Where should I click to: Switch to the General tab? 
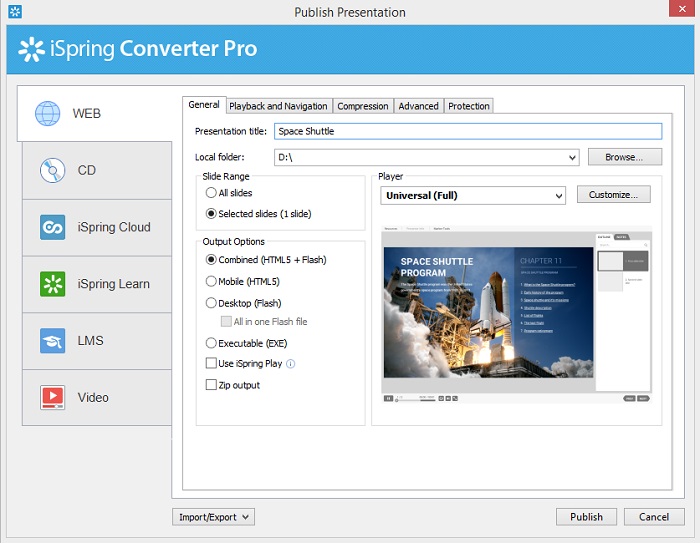(204, 105)
